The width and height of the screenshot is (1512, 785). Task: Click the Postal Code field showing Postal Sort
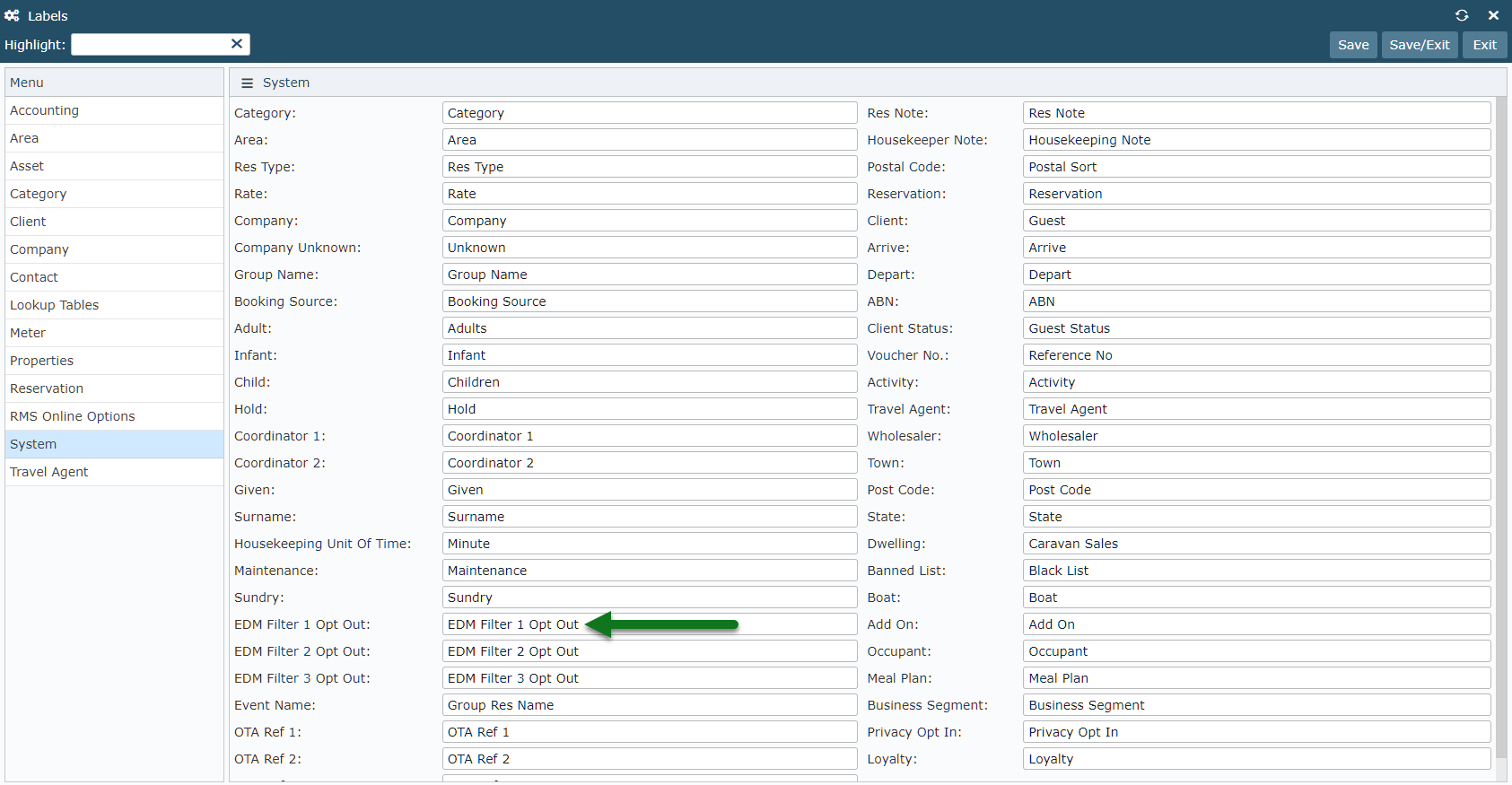(x=1257, y=167)
